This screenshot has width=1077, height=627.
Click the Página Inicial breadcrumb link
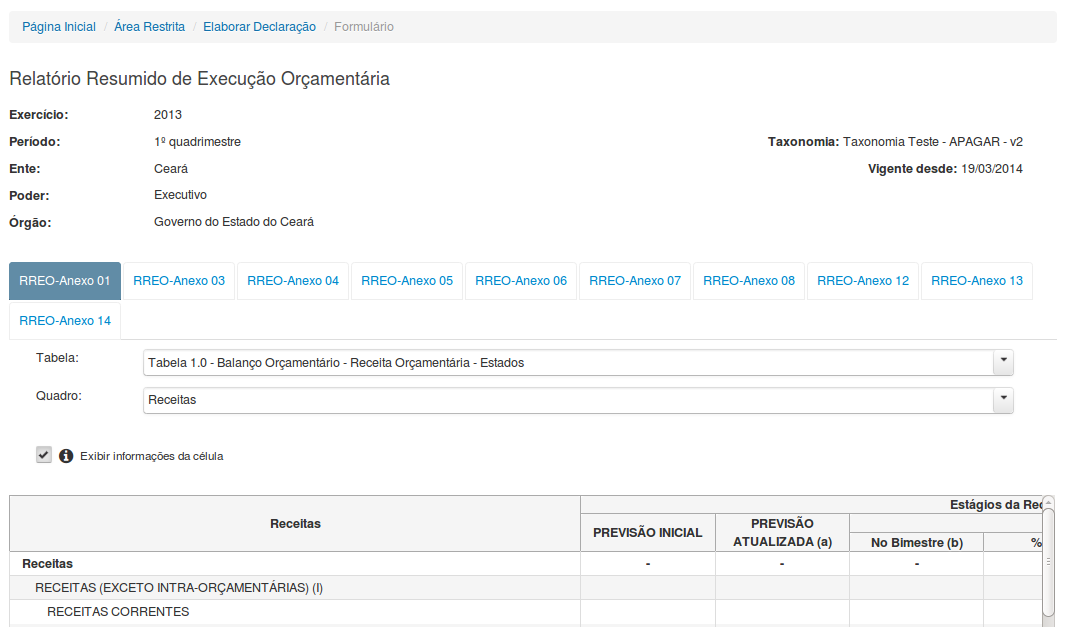coord(59,27)
